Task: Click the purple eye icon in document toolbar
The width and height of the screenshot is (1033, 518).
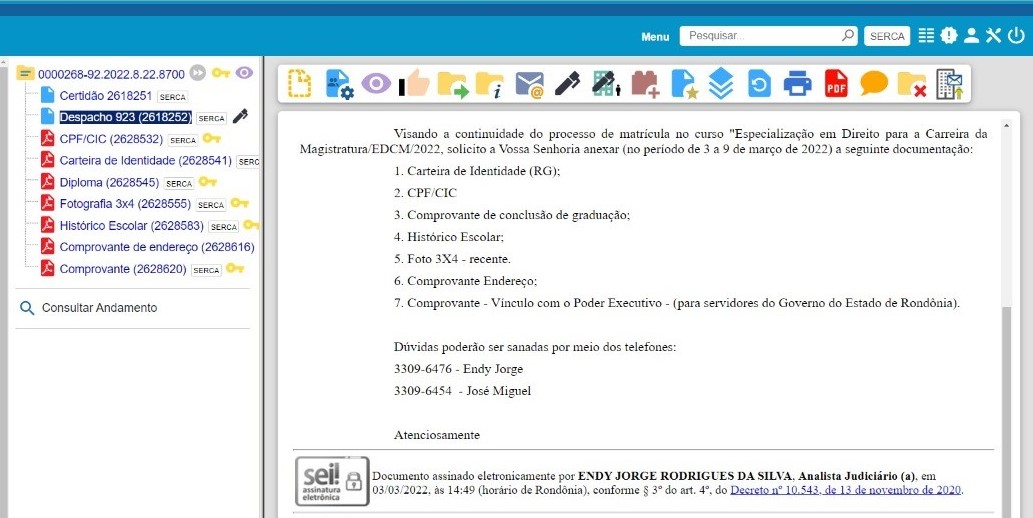Action: [376, 84]
